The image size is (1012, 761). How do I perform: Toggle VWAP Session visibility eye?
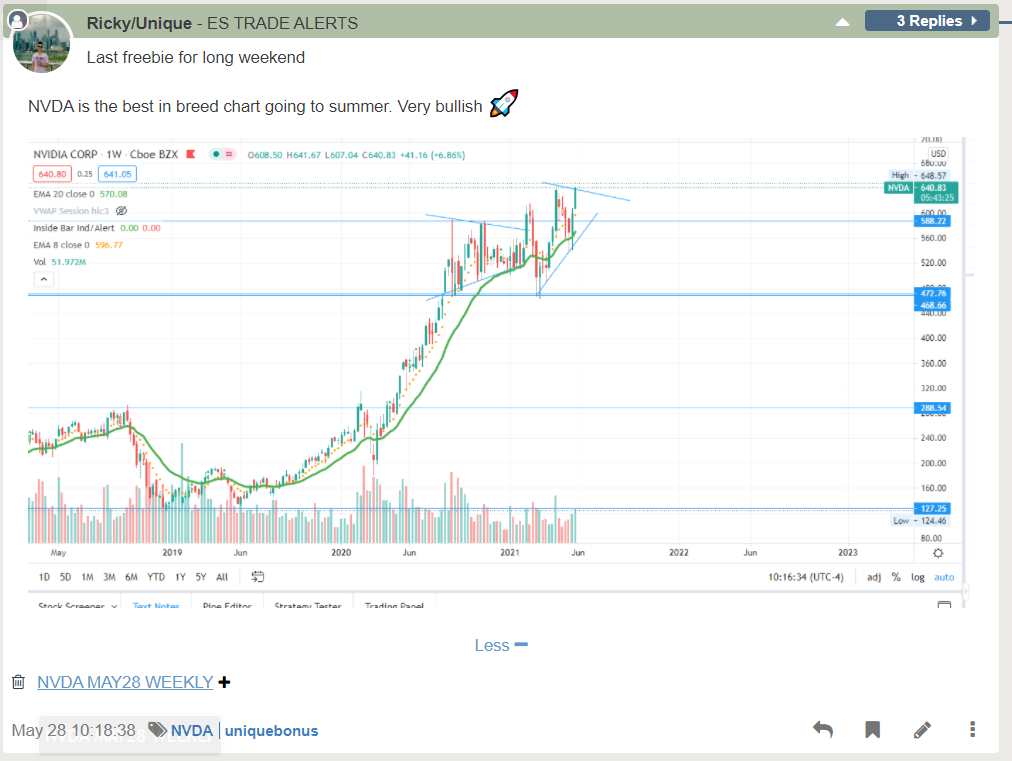[x=121, y=210]
